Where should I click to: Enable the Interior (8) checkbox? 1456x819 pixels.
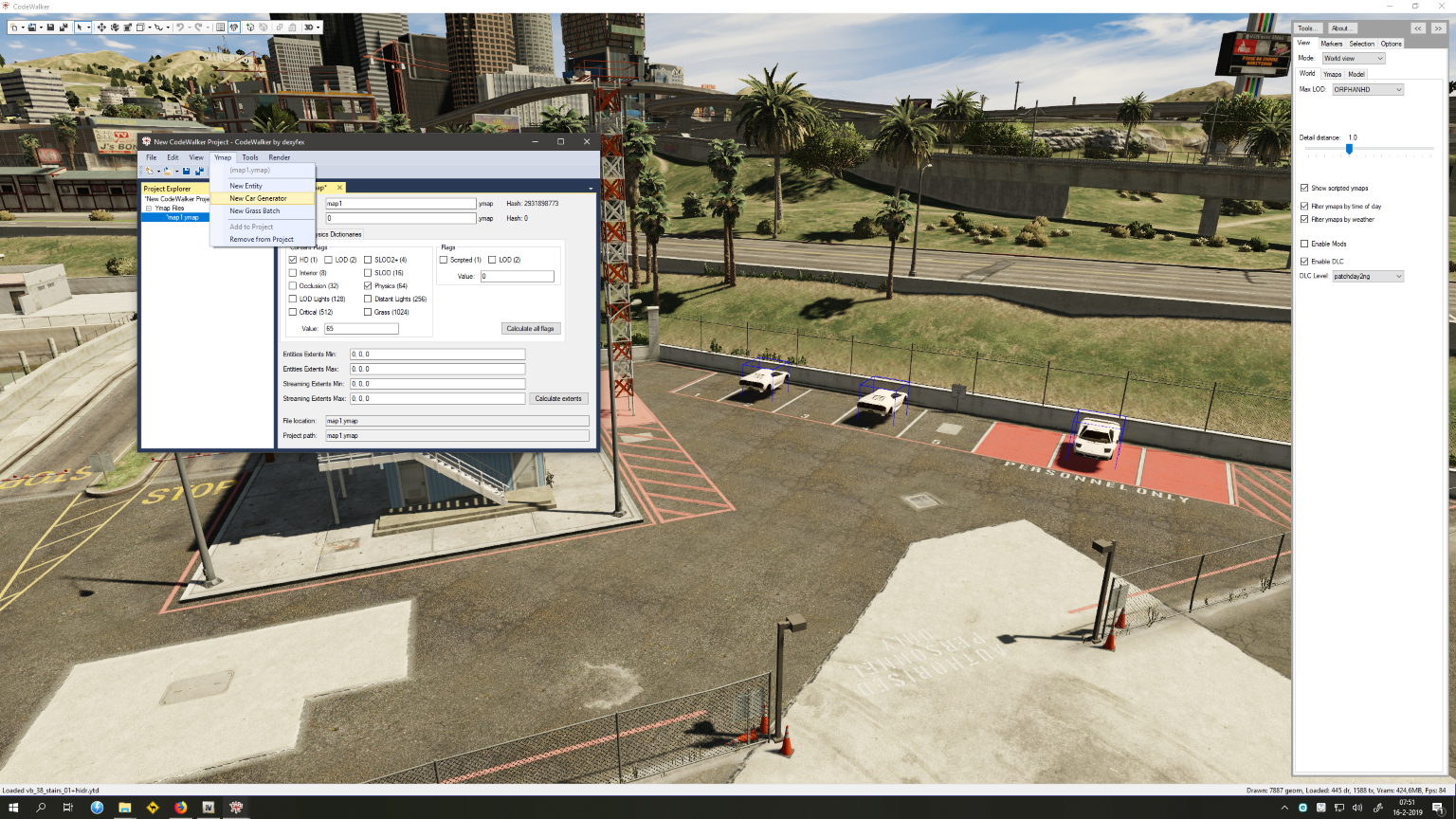coord(293,273)
